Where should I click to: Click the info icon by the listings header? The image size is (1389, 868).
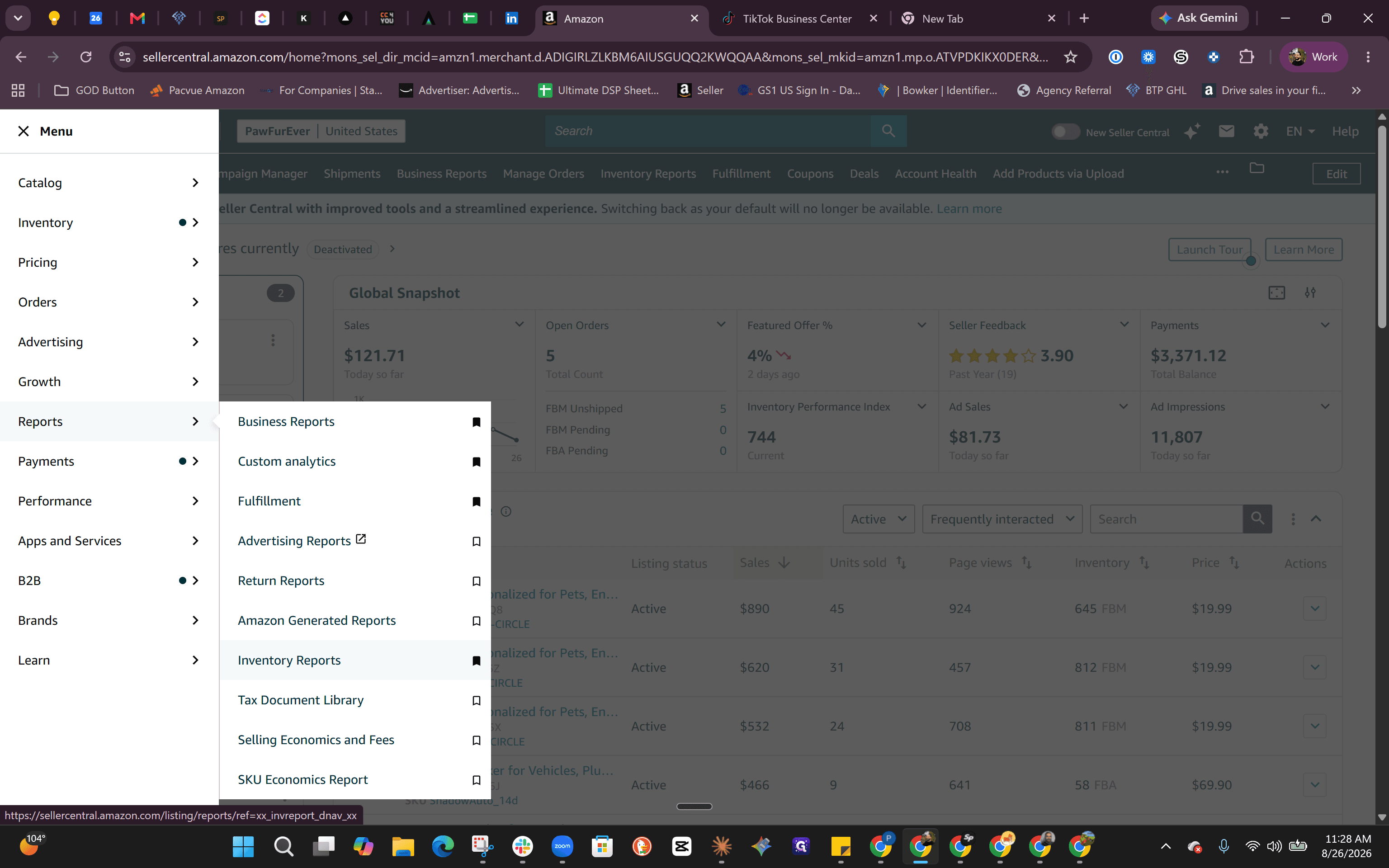[506, 511]
